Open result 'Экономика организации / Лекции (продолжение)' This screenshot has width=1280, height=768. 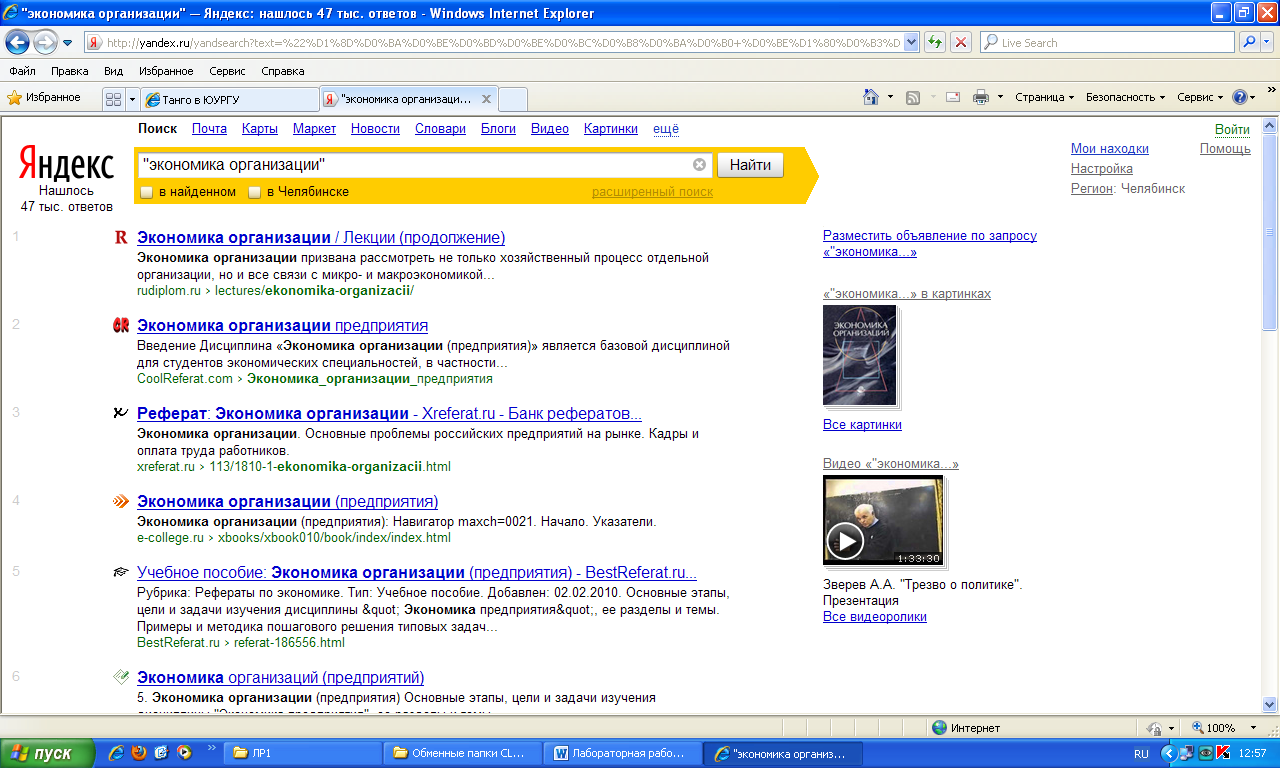(x=321, y=238)
